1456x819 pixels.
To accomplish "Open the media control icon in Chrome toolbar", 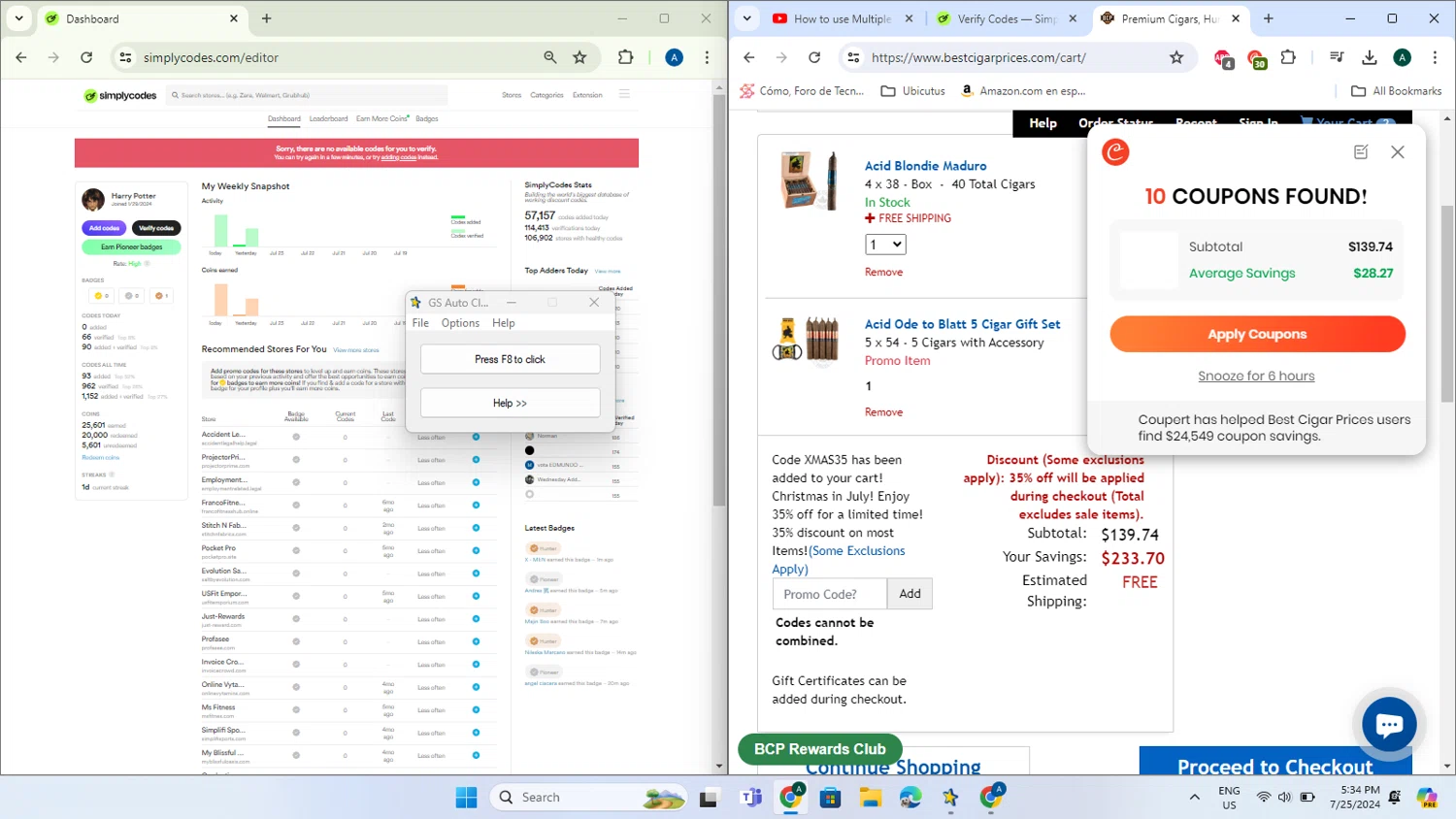I will (1337, 57).
